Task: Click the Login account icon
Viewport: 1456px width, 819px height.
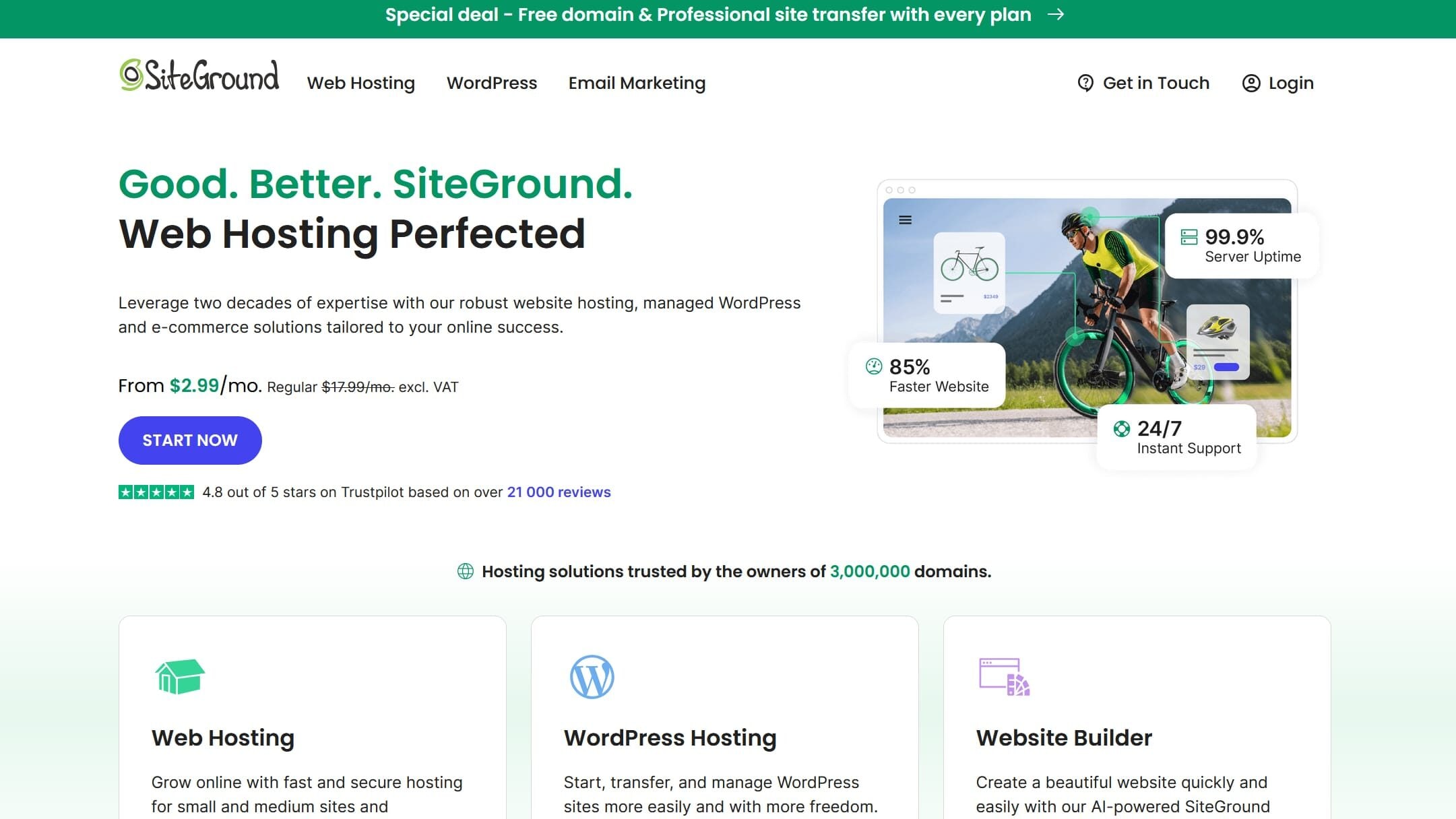Action: (1251, 82)
